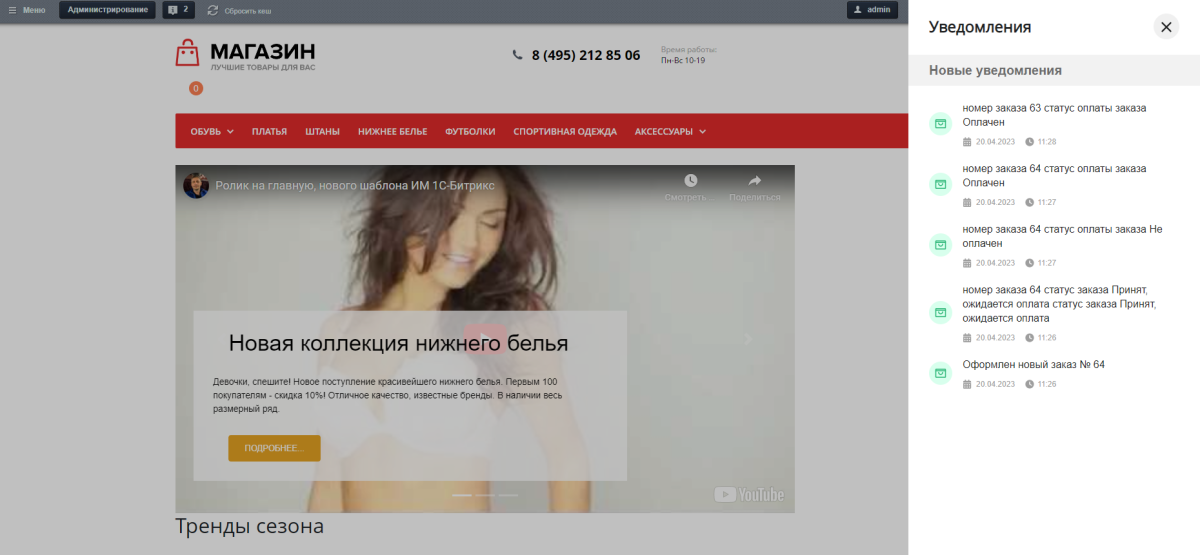Click the Поделиться share arrow icon
Image resolution: width=1200 pixels, height=555 pixels.
(755, 180)
